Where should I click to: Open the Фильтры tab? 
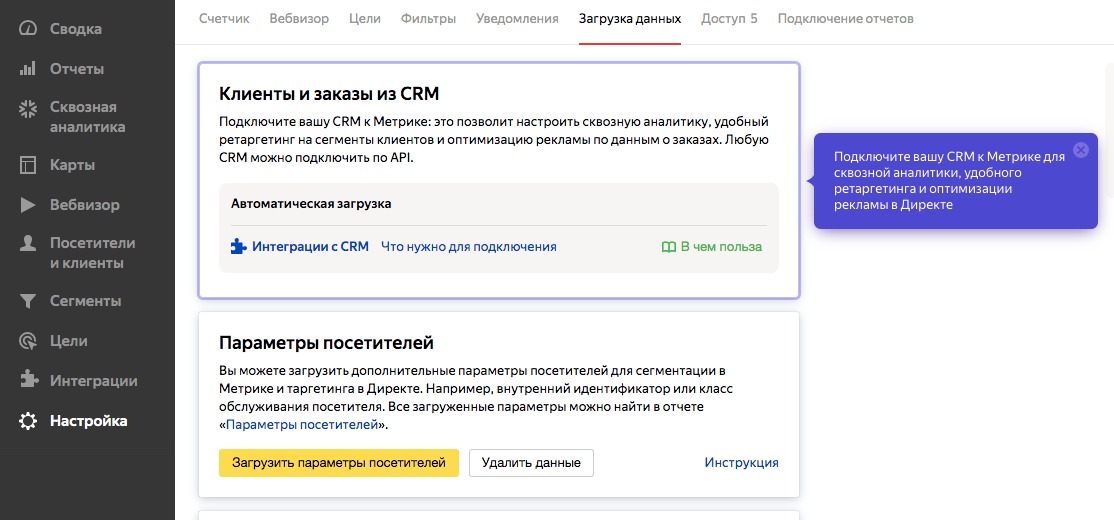click(x=428, y=18)
